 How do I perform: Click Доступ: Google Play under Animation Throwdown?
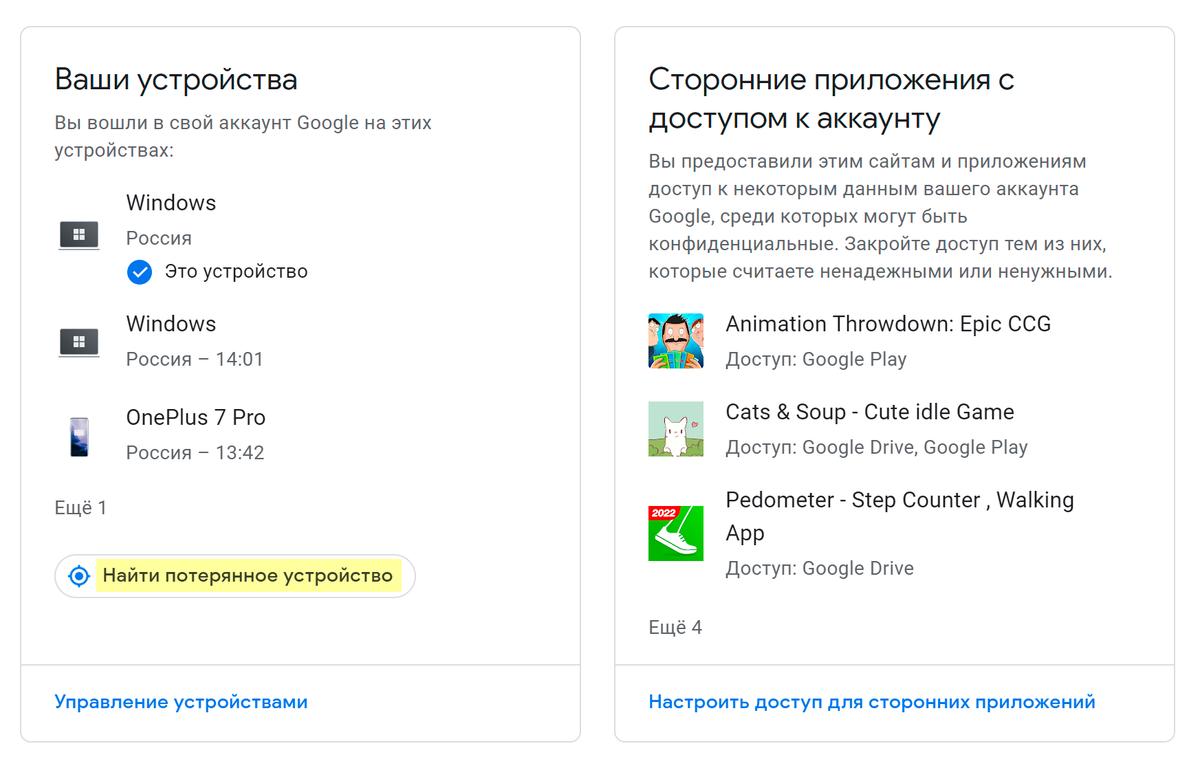tap(816, 359)
